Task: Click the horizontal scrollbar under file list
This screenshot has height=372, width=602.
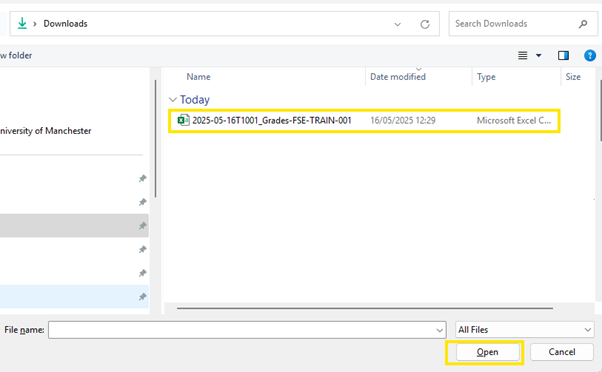Action: click(x=365, y=308)
